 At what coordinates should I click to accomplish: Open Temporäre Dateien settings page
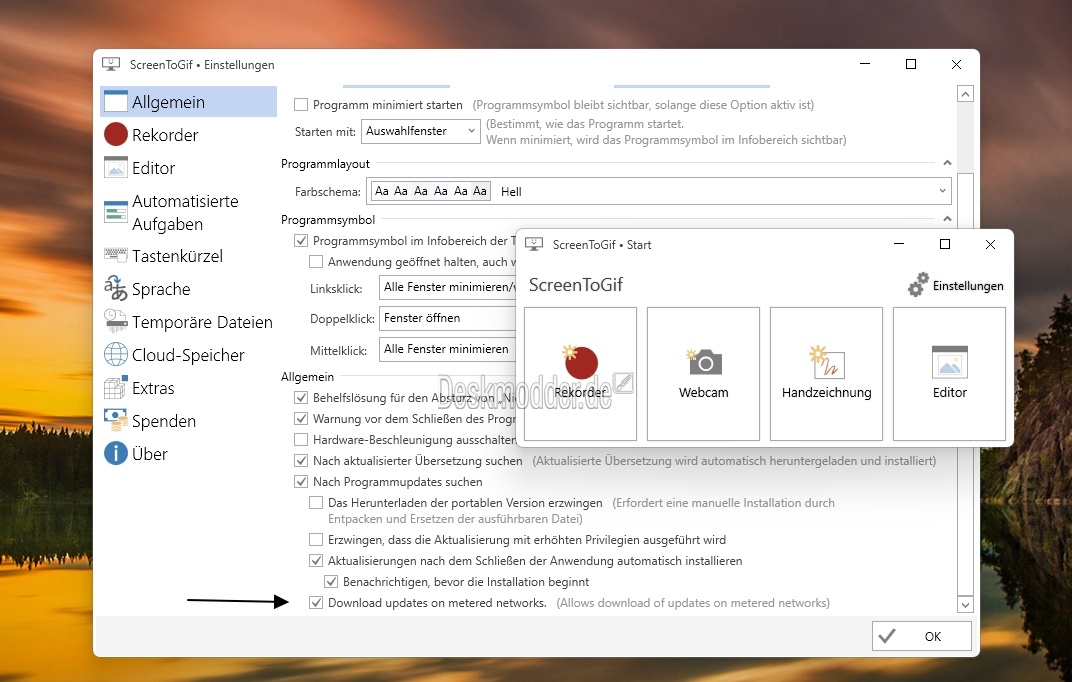pos(188,321)
